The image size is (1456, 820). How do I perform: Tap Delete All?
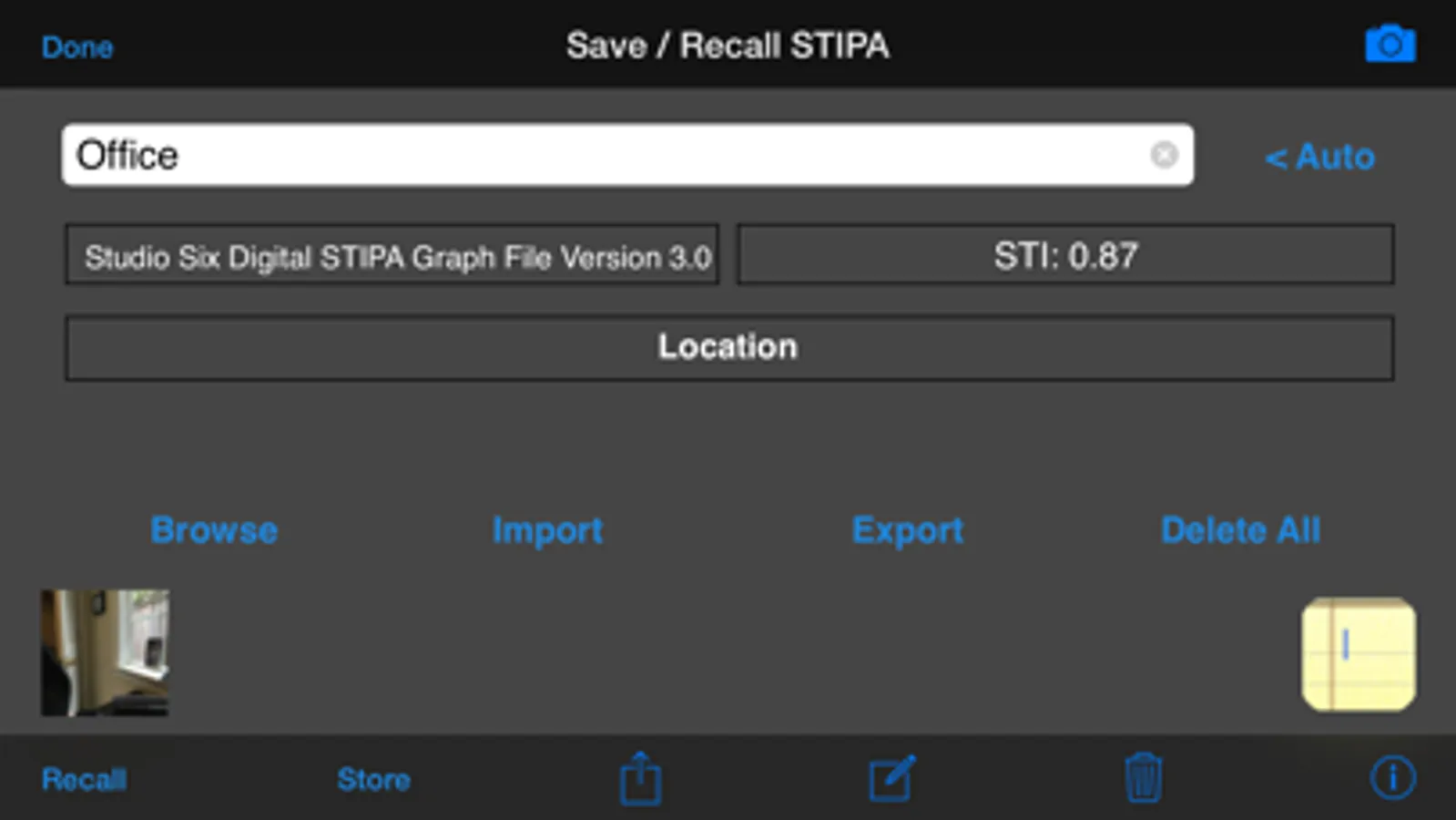[1240, 530]
